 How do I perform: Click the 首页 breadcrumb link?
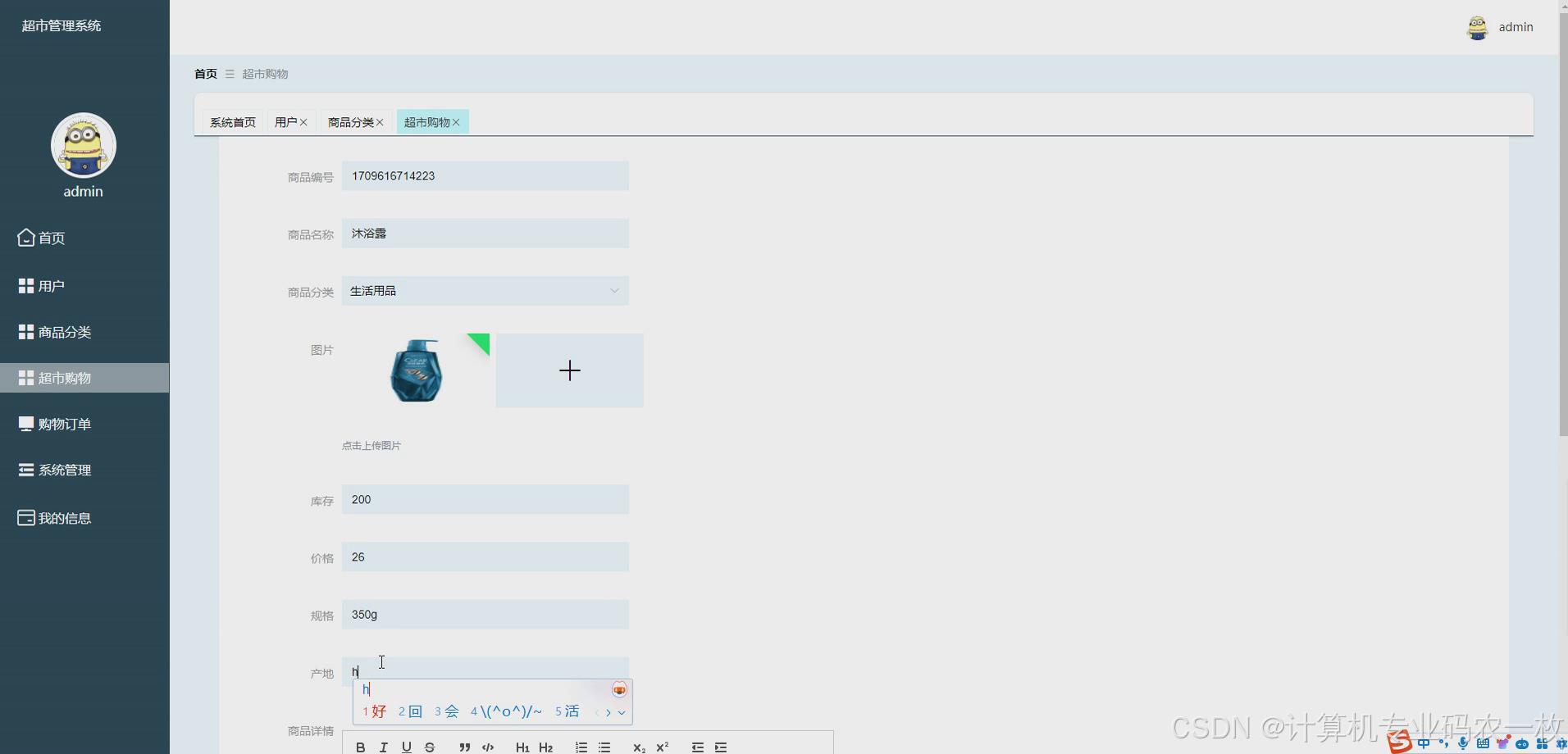tap(206, 74)
